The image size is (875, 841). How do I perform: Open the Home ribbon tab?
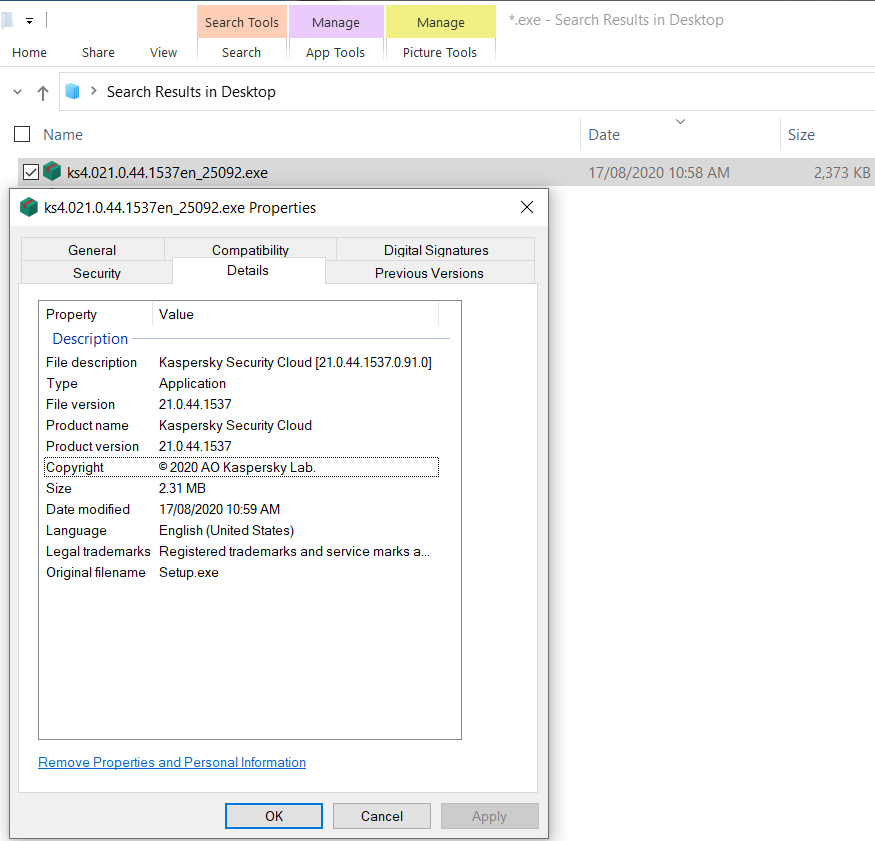pos(30,52)
